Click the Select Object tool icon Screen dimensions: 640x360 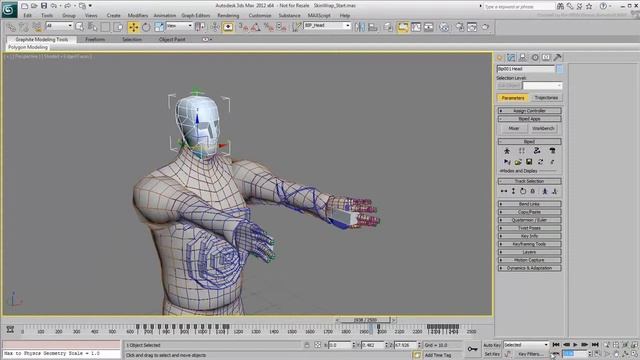80,27
